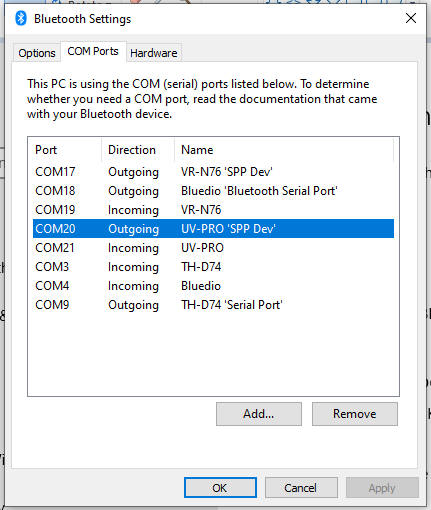Click the Name column header
The height and width of the screenshot is (510, 431).
click(284, 150)
